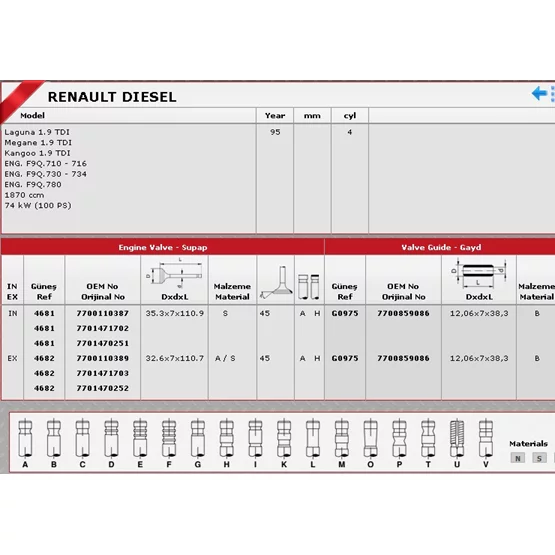Select valve stem type V icon

coord(486,439)
